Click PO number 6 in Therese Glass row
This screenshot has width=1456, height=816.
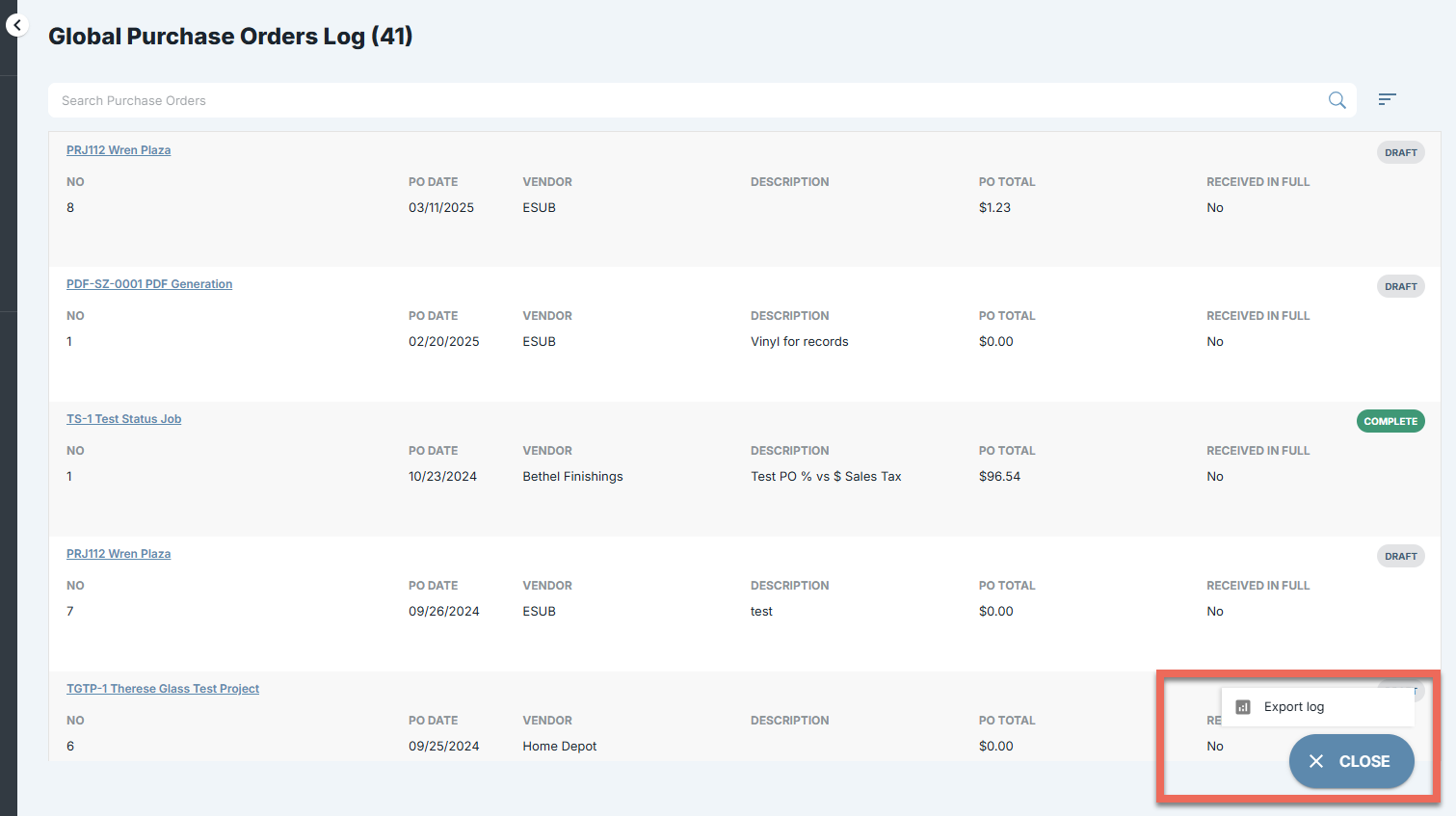(70, 746)
